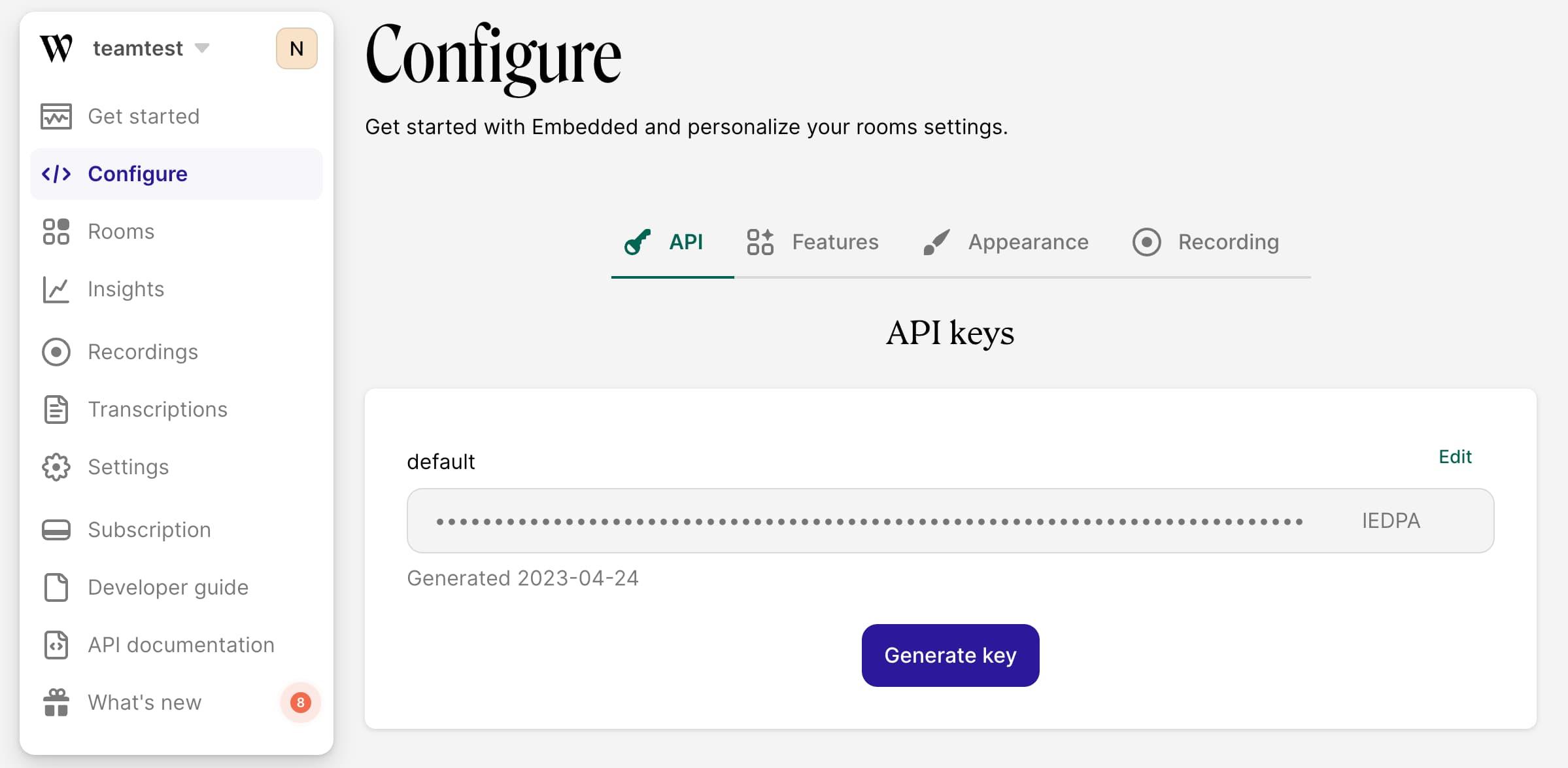Click the masked default API key field

(x=870, y=521)
